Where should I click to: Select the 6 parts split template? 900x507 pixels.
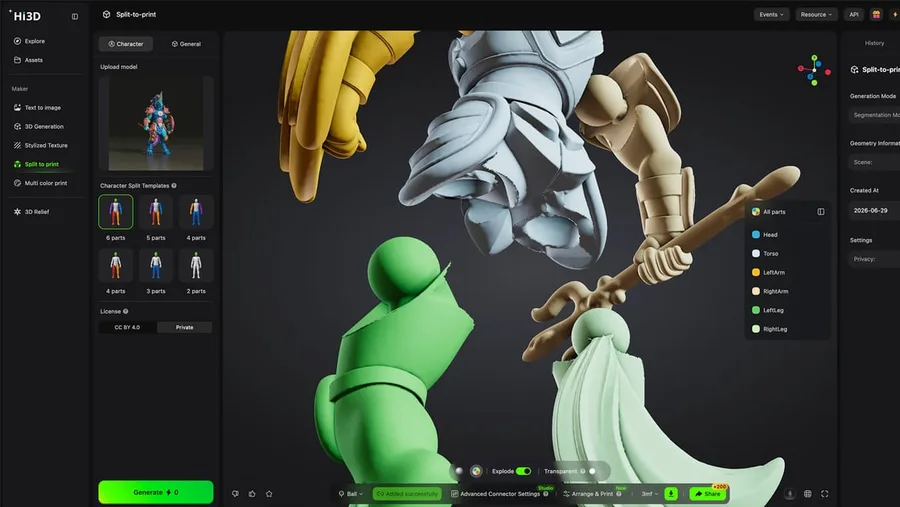pyautogui.click(x=115, y=212)
